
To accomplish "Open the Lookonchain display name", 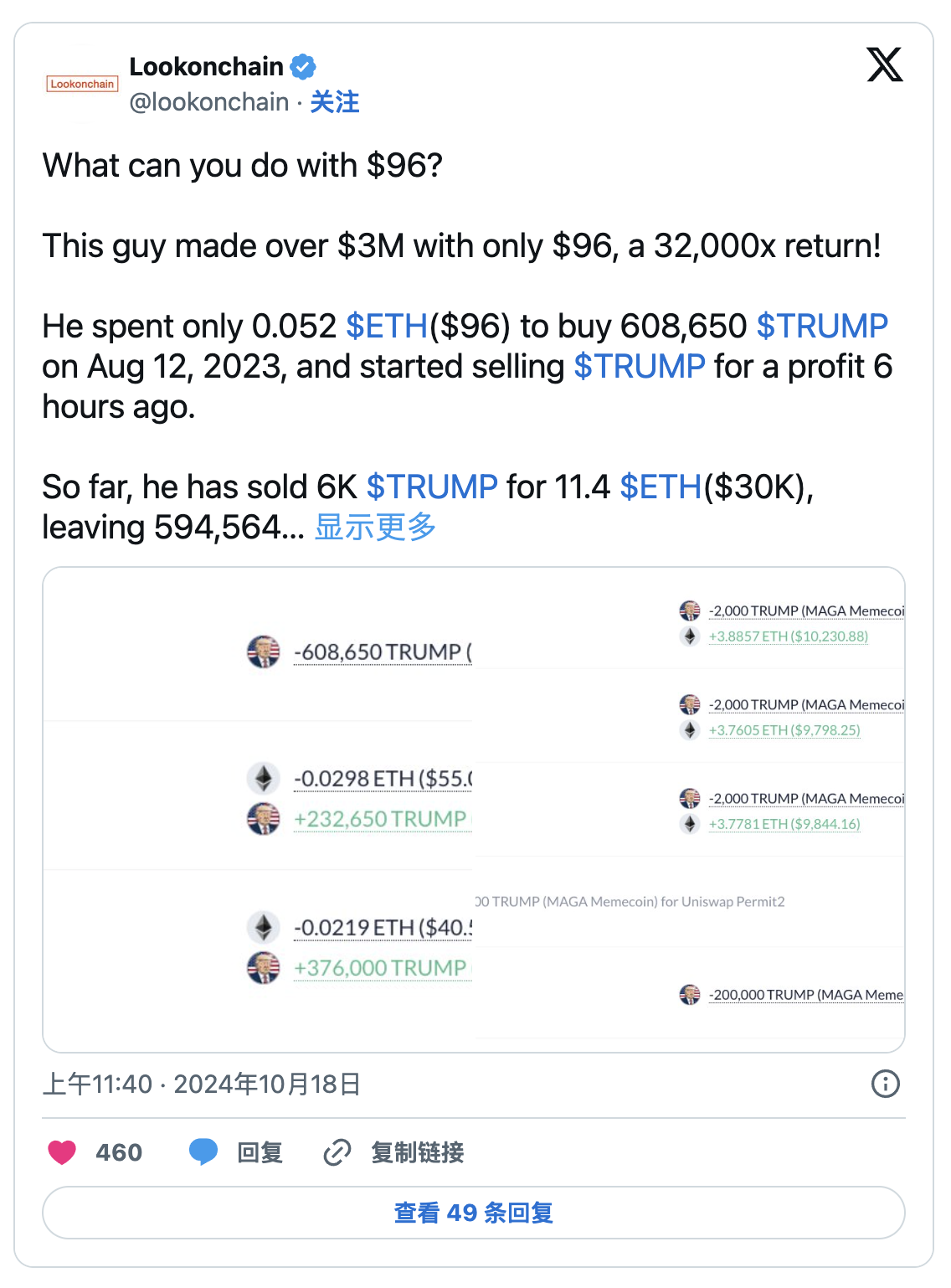I will (x=206, y=66).
